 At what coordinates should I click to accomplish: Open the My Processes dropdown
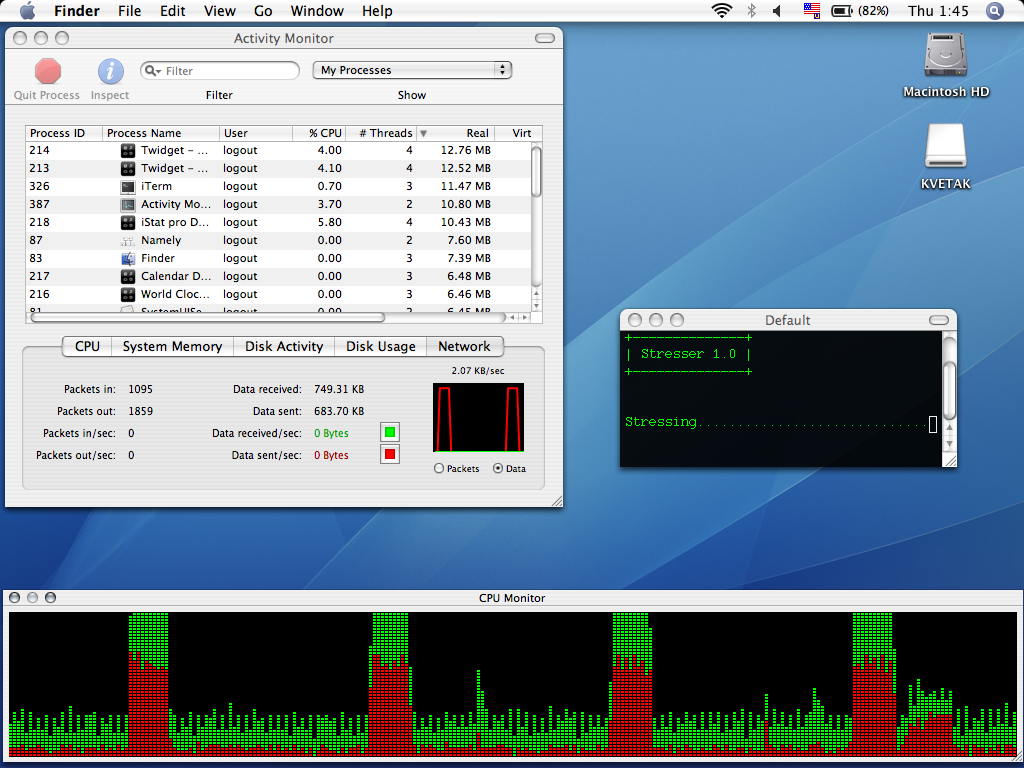pyautogui.click(x=412, y=70)
